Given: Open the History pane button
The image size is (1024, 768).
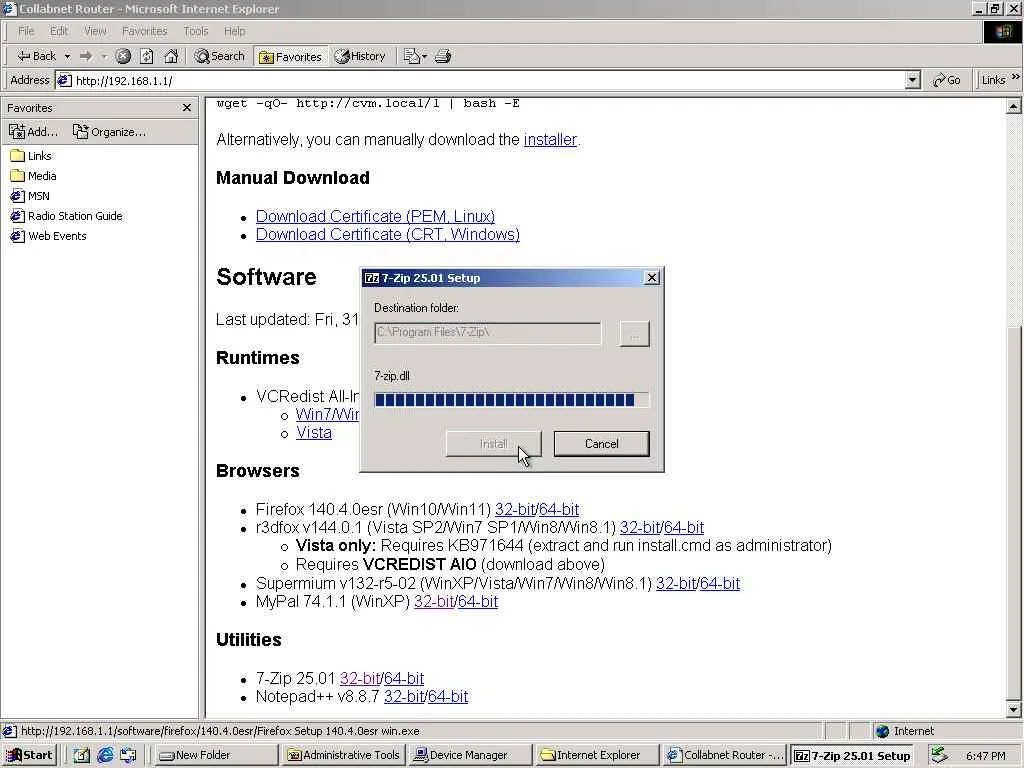Looking at the screenshot, I should 360,57.
